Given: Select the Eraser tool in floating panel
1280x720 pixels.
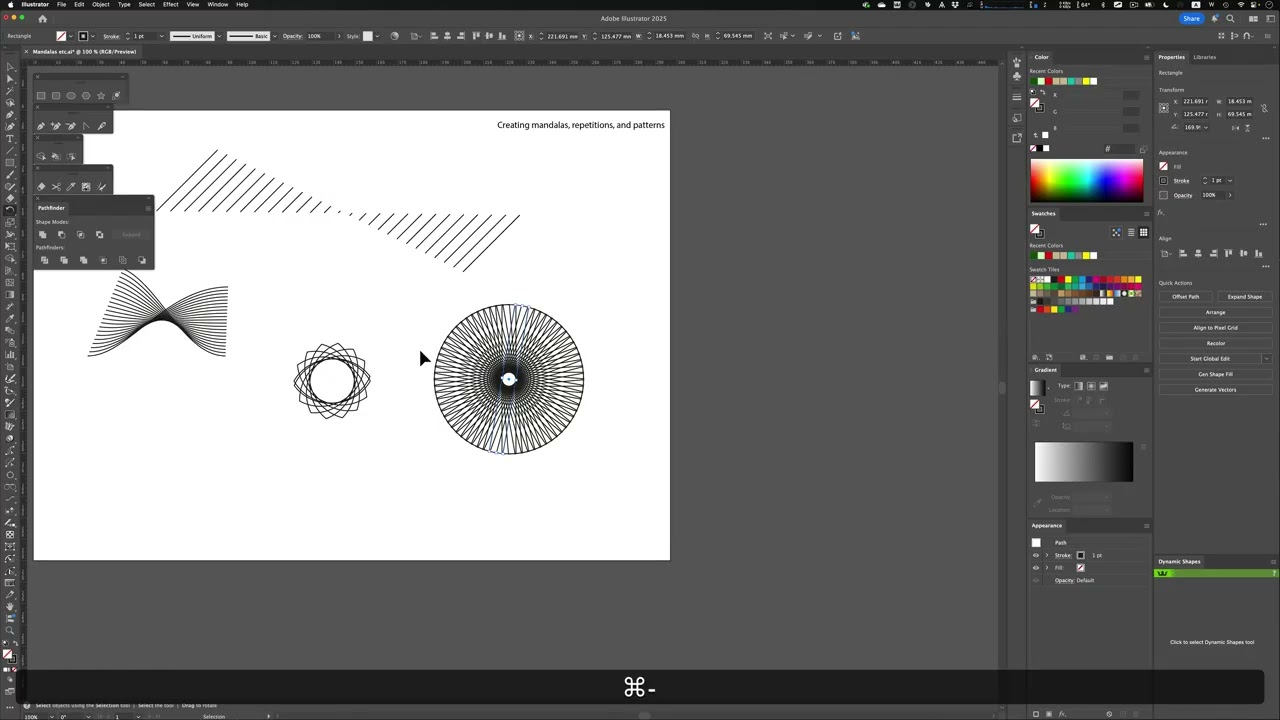Looking at the screenshot, I should tap(41, 187).
